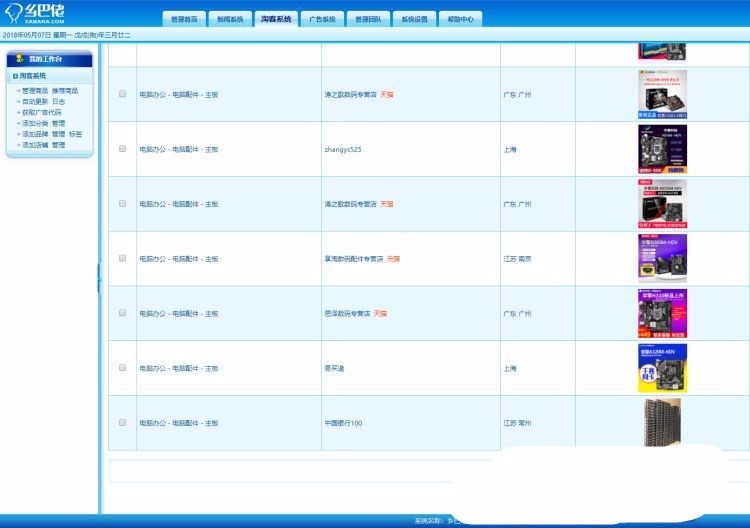The width and height of the screenshot is (750, 528).
Task: Open 管理 next to 添加店铺
Action: pos(58,145)
